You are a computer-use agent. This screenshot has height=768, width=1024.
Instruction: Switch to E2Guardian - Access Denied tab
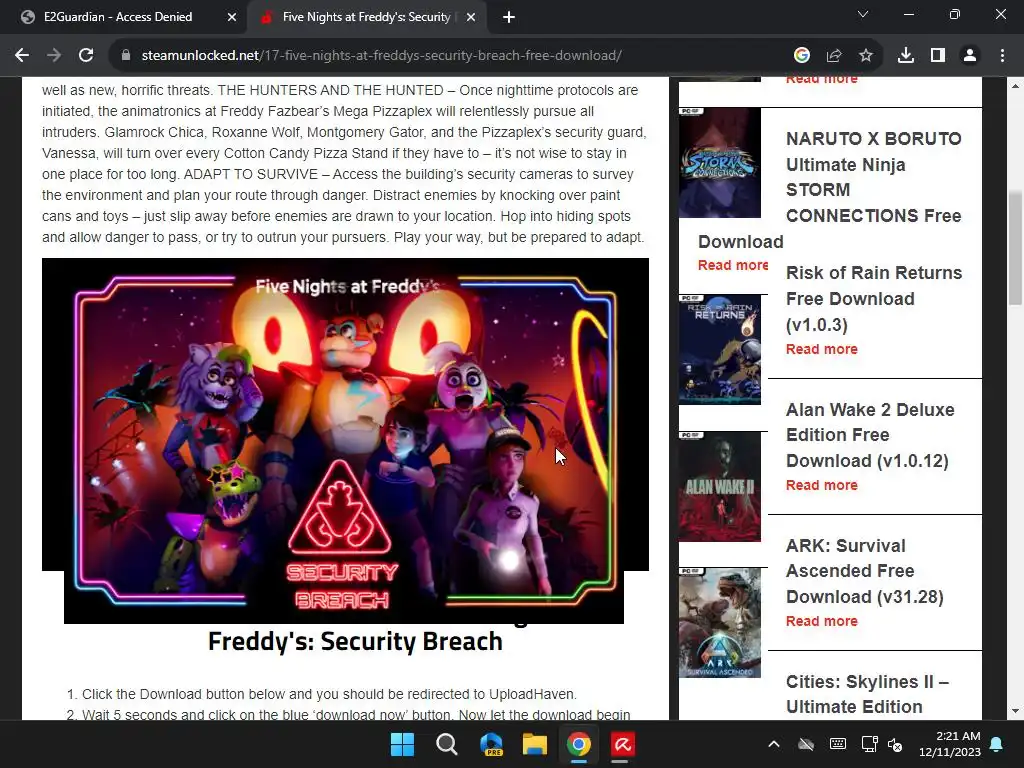point(118,17)
